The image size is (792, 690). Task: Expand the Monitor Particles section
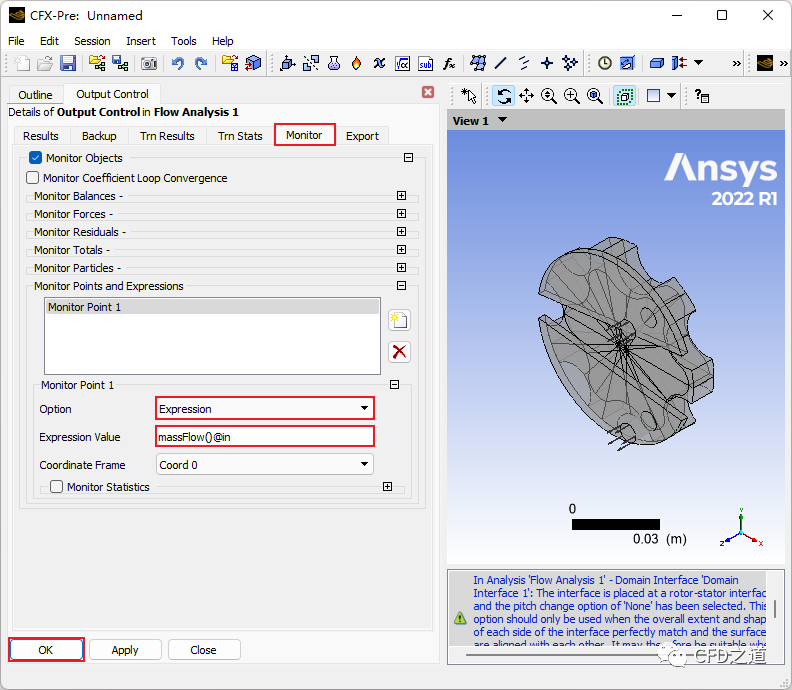(402, 267)
